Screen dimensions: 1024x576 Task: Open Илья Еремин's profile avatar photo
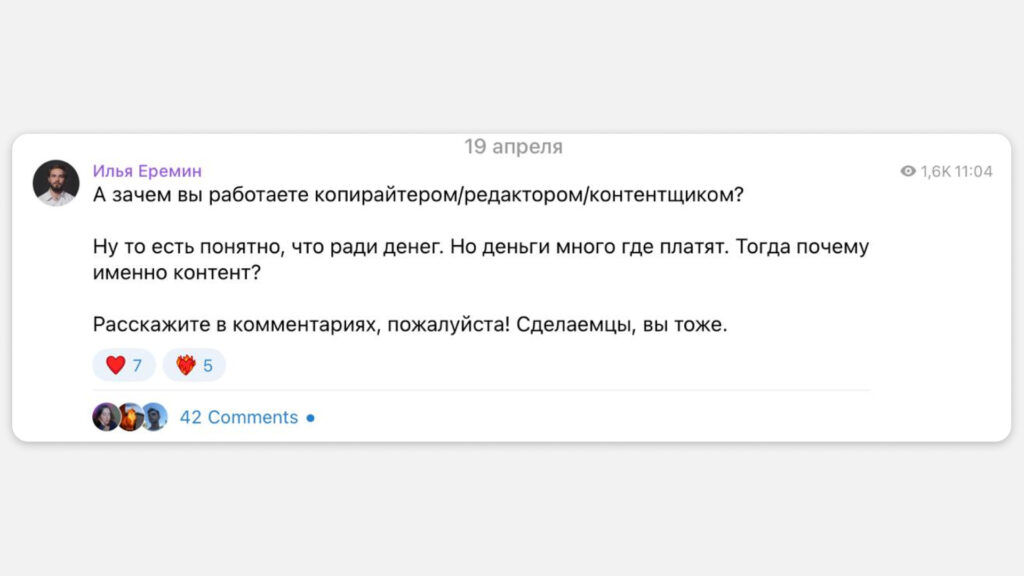pos(56,183)
